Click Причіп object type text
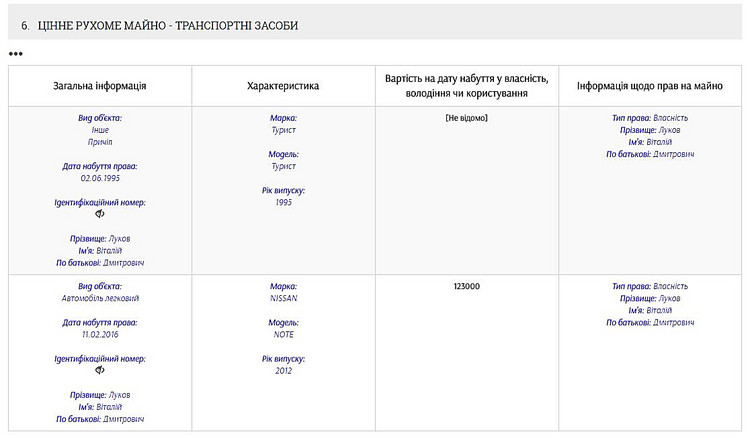This screenshot has width=750, height=438. (x=100, y=142)
